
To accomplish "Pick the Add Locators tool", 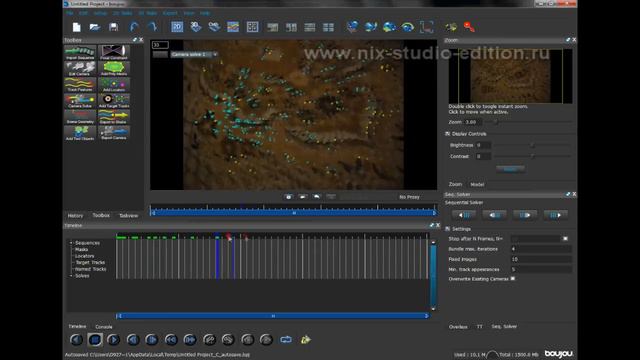I will pyautogui.click(x=114, y=84).
